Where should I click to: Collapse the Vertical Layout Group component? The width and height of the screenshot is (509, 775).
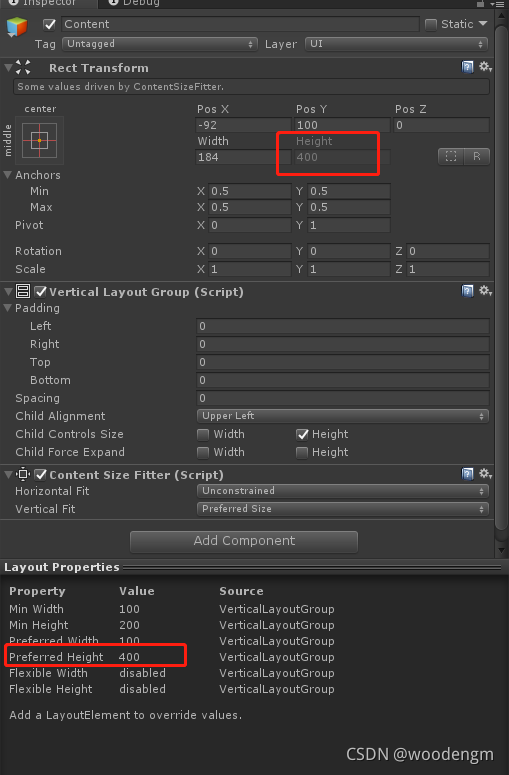[8, 292]
